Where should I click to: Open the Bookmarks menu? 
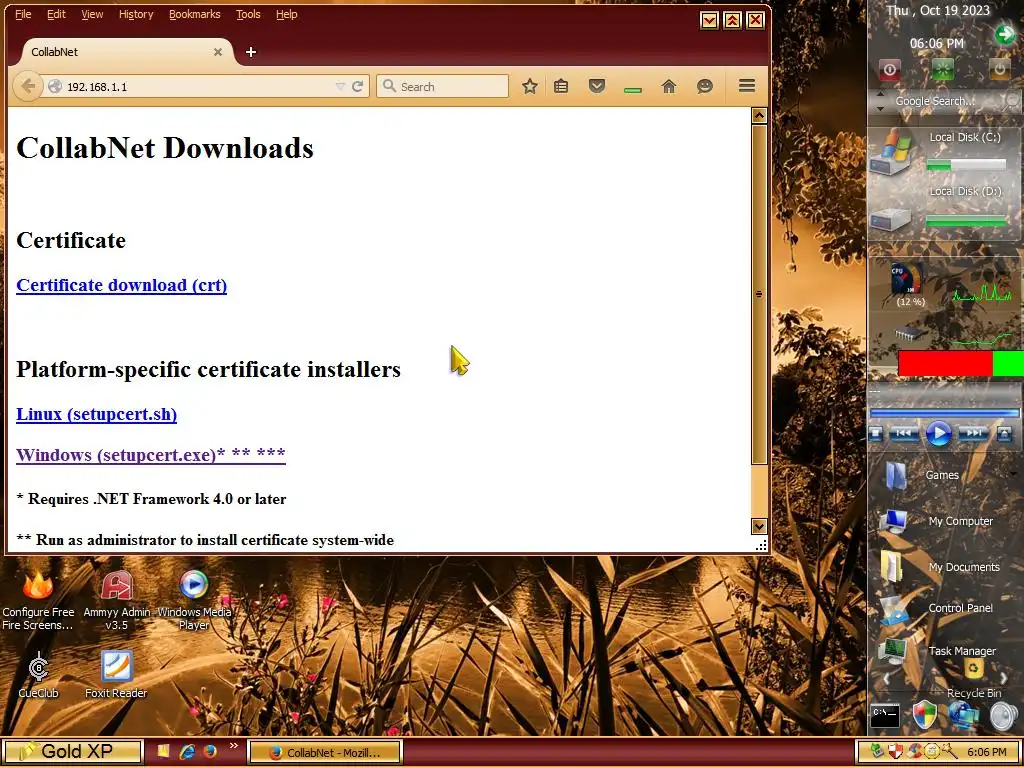pos(195,14)
